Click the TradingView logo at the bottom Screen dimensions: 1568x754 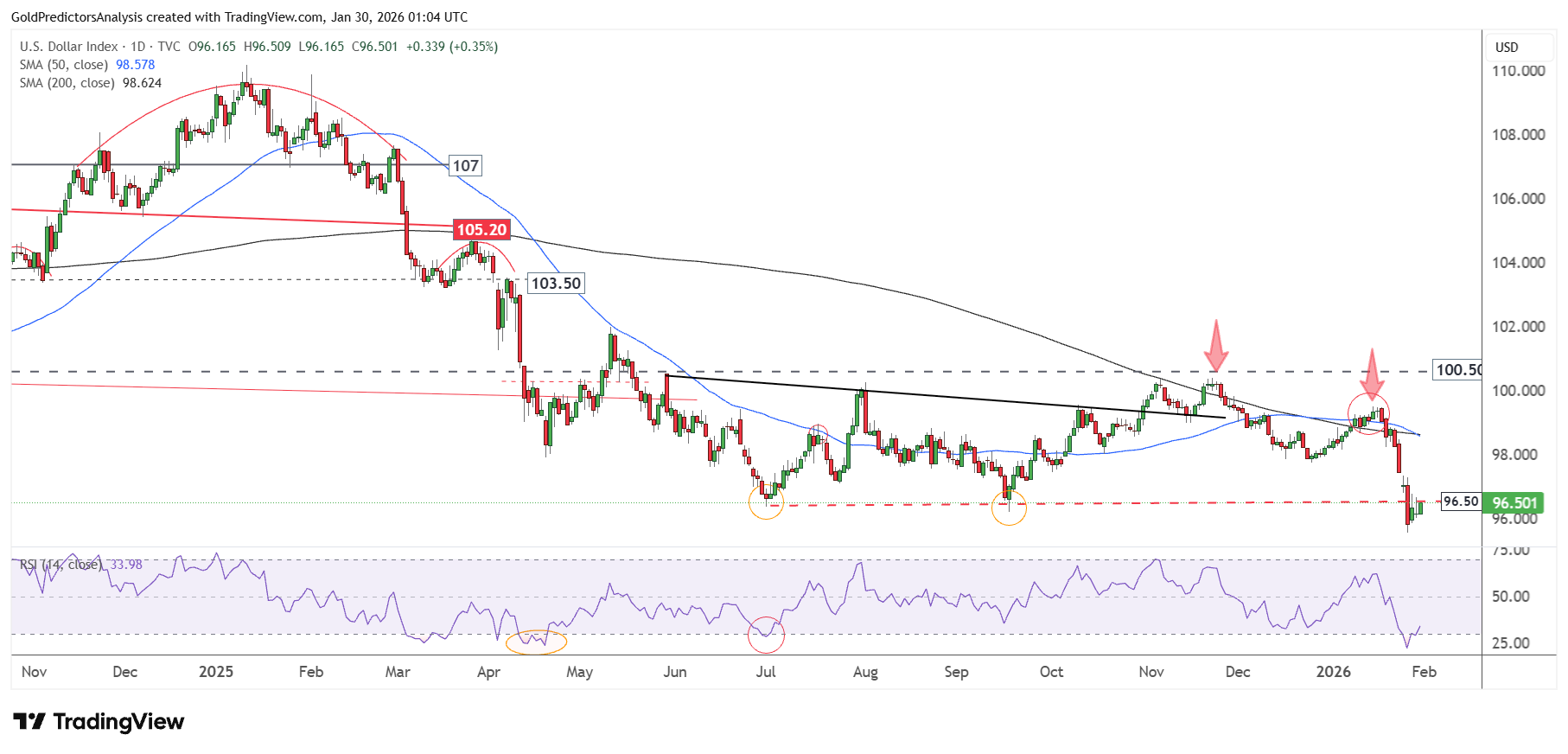(99, 721)
